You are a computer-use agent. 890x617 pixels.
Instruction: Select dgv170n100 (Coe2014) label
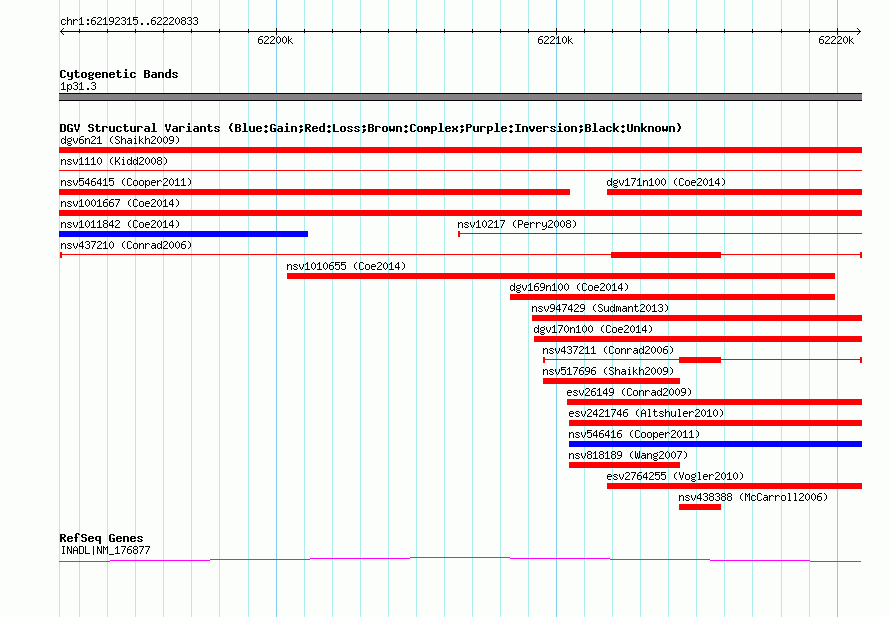click(593, 329)
